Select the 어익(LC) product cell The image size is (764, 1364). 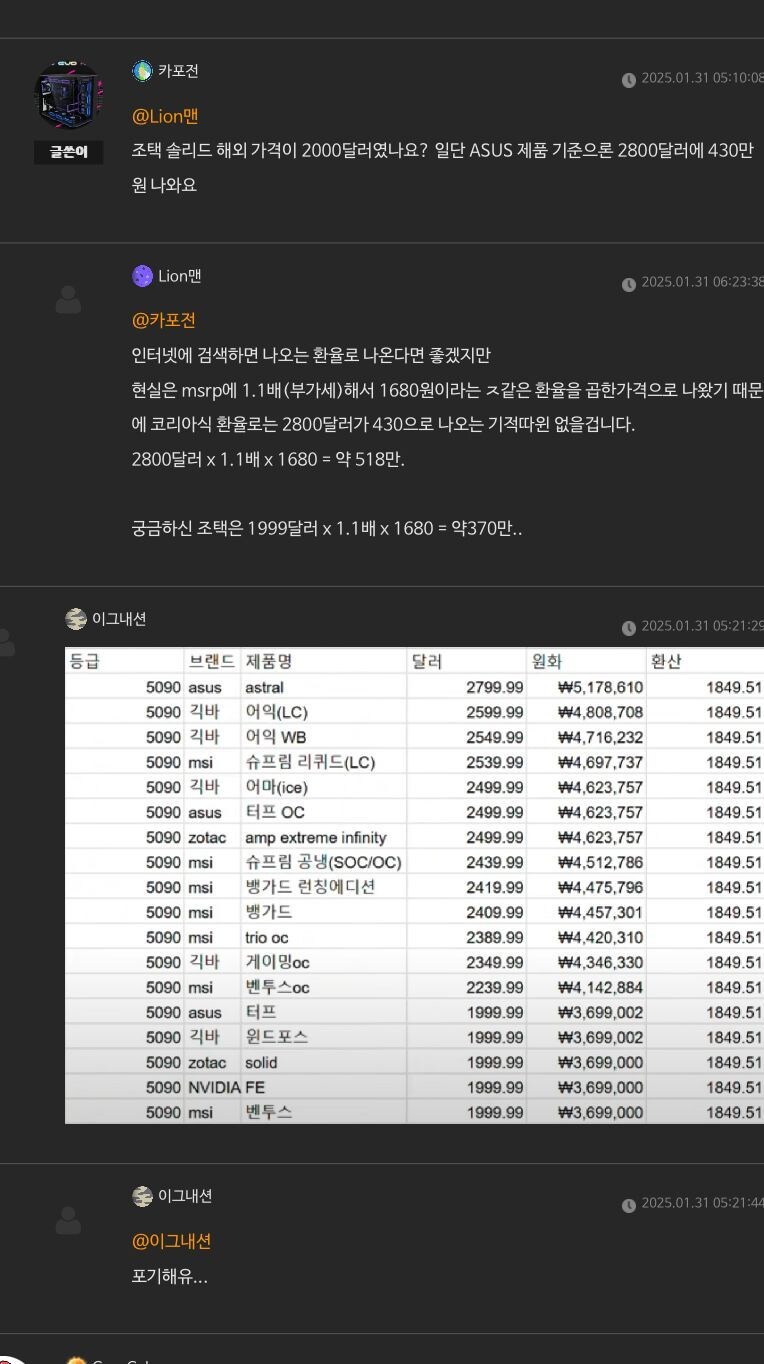point(324,712)
